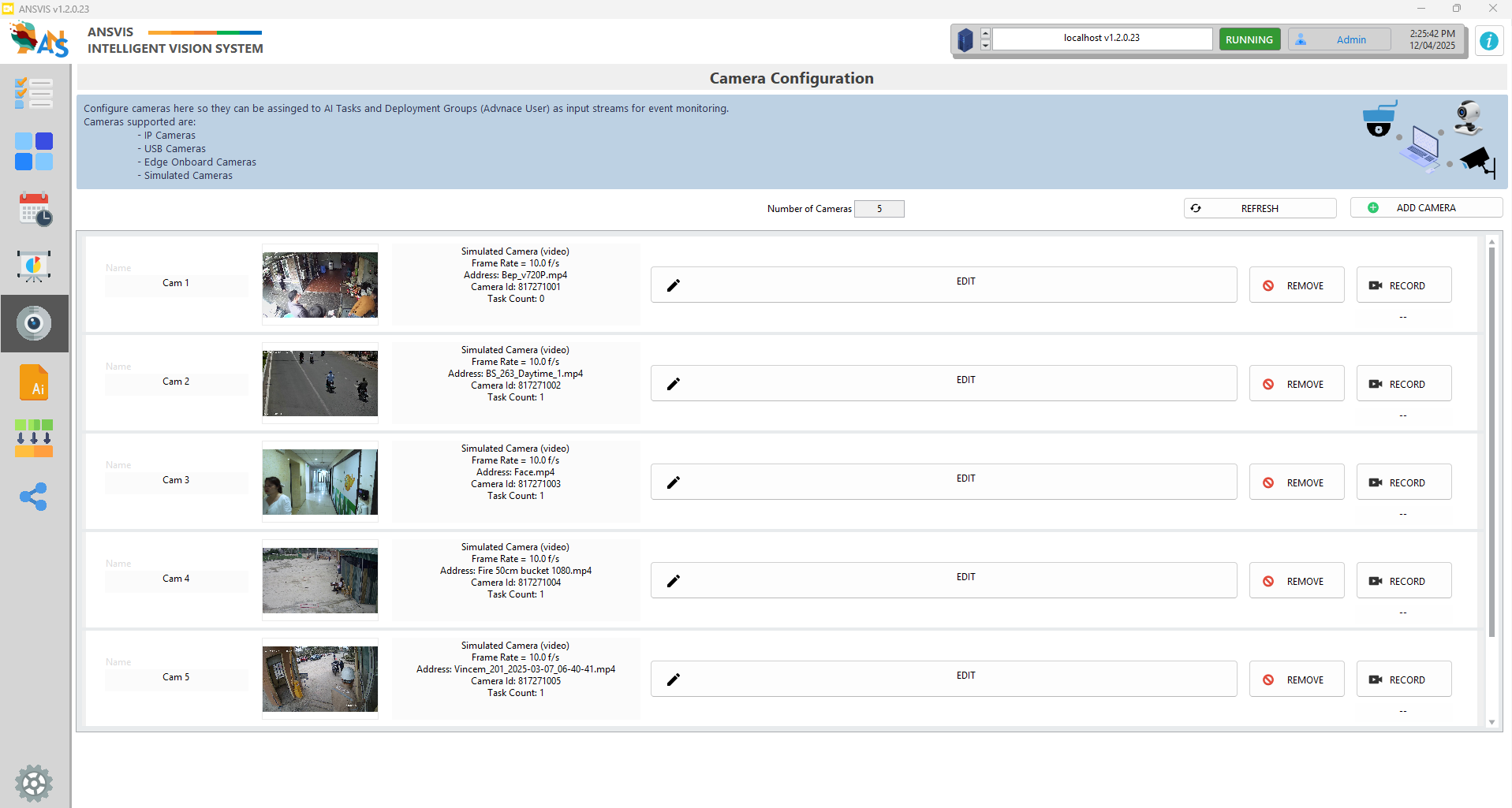
Task: Click the Cam 3 video thumbnail
Action: [x=320, y=482]
